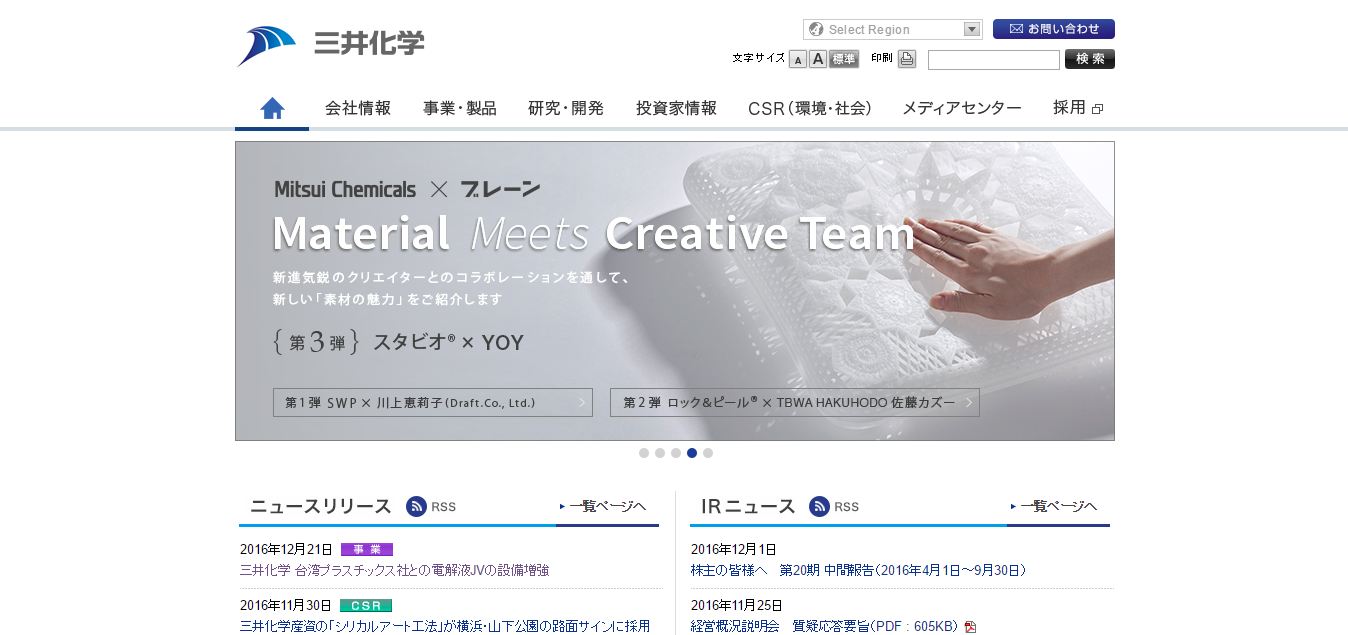Open 投資家情報 menu
The image size is (1348, 635).
pos(676,108)
